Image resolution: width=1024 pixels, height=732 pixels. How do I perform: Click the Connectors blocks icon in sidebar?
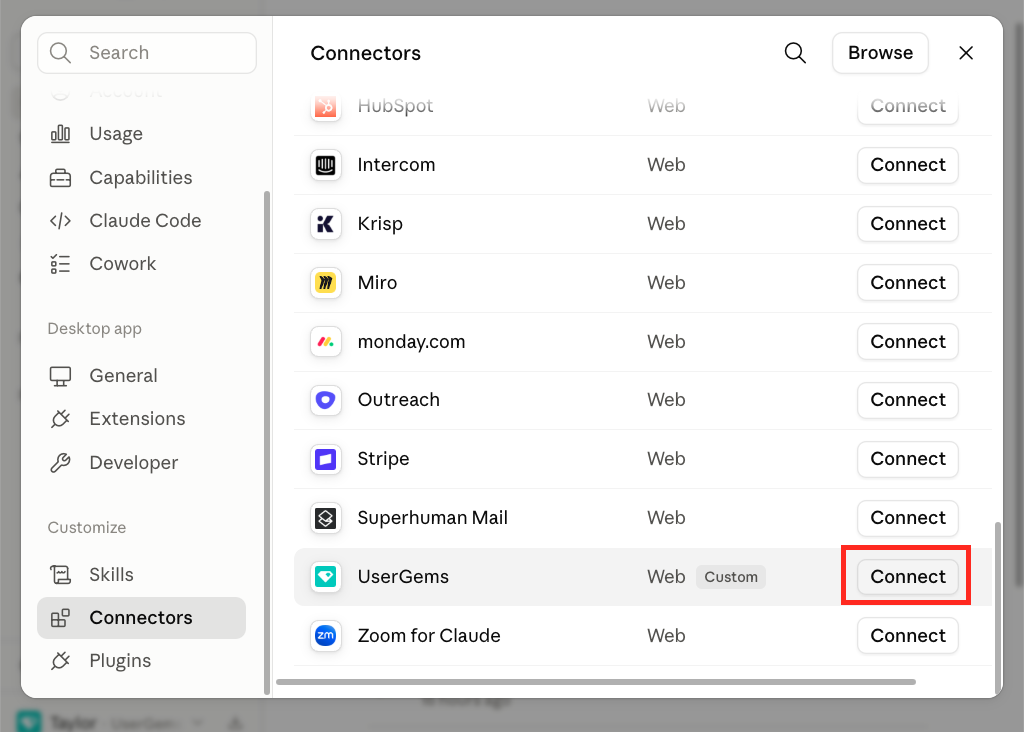point(60,618)
